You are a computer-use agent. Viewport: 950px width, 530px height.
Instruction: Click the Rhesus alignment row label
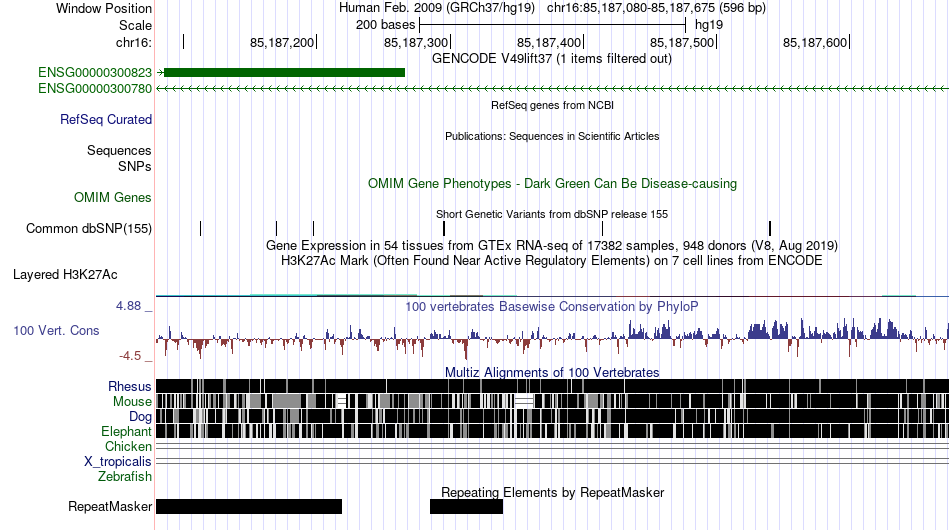pos(130,386)
